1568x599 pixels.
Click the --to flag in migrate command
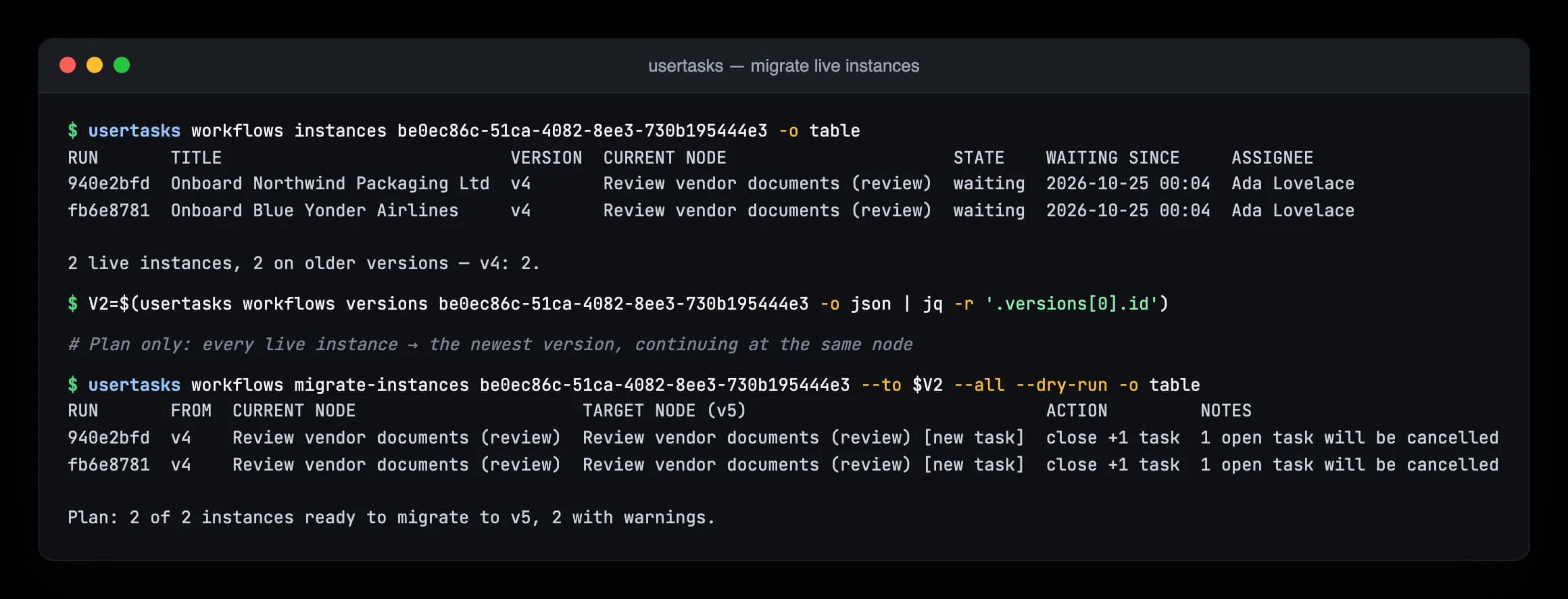click(x=881, y=385)
